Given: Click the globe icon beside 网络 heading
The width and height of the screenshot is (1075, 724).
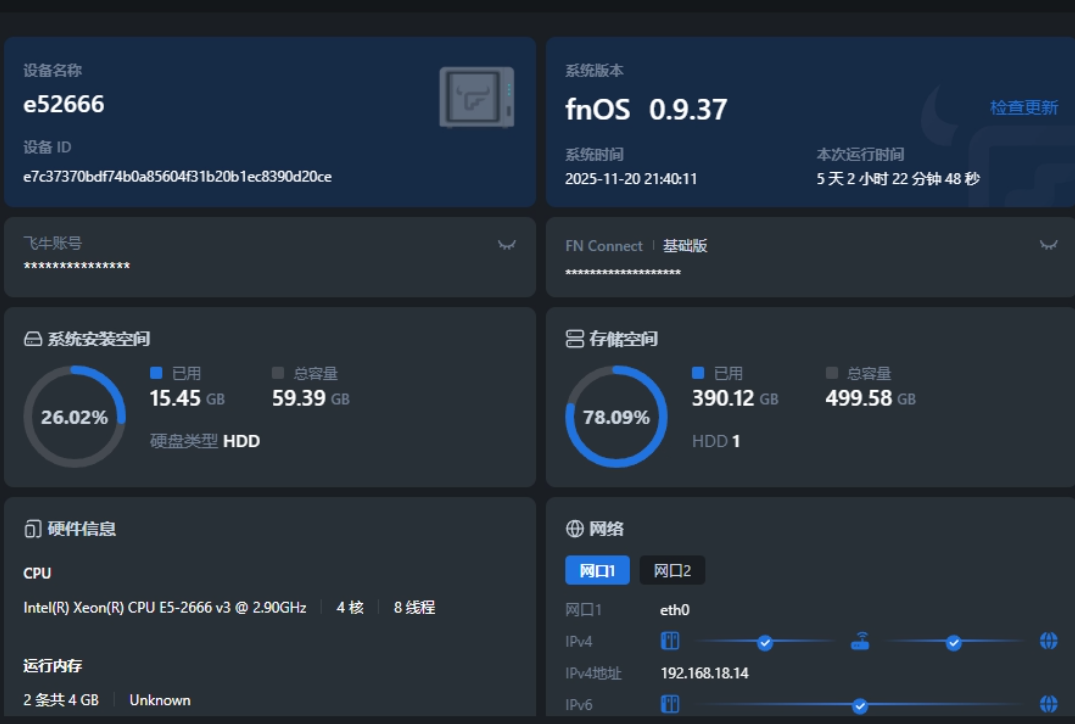Looking at the screenshot, I should coord(575,529).
